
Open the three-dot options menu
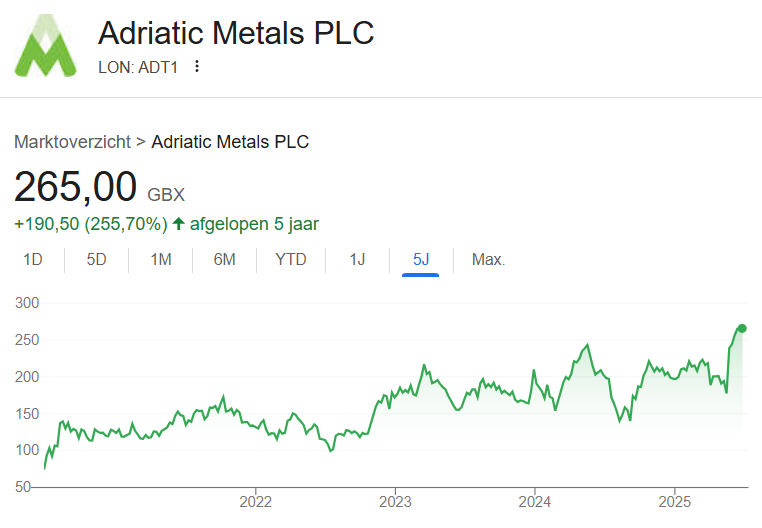pos(197,66)
